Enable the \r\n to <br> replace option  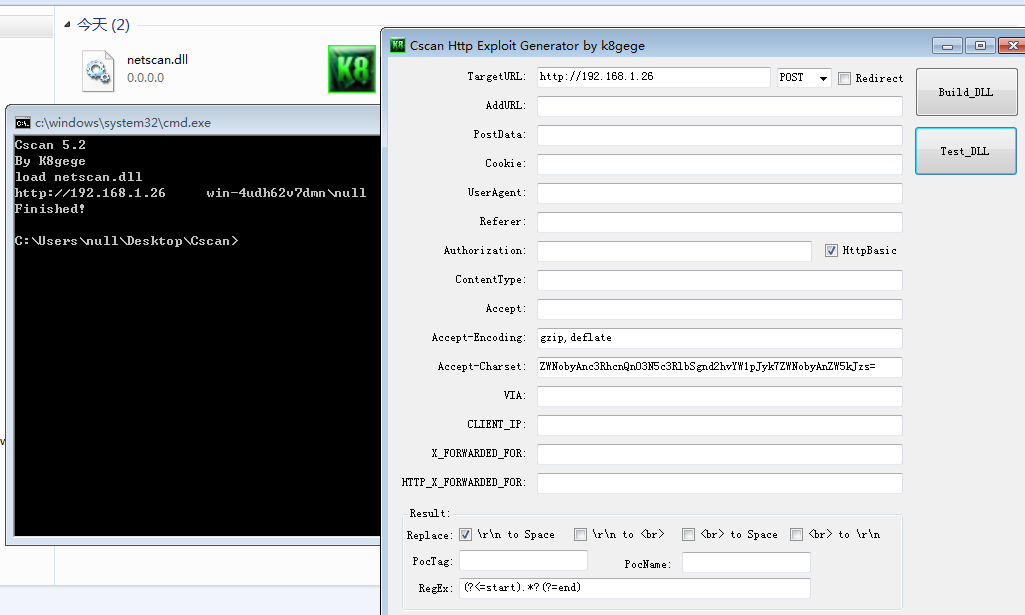[x=580, y=534]
